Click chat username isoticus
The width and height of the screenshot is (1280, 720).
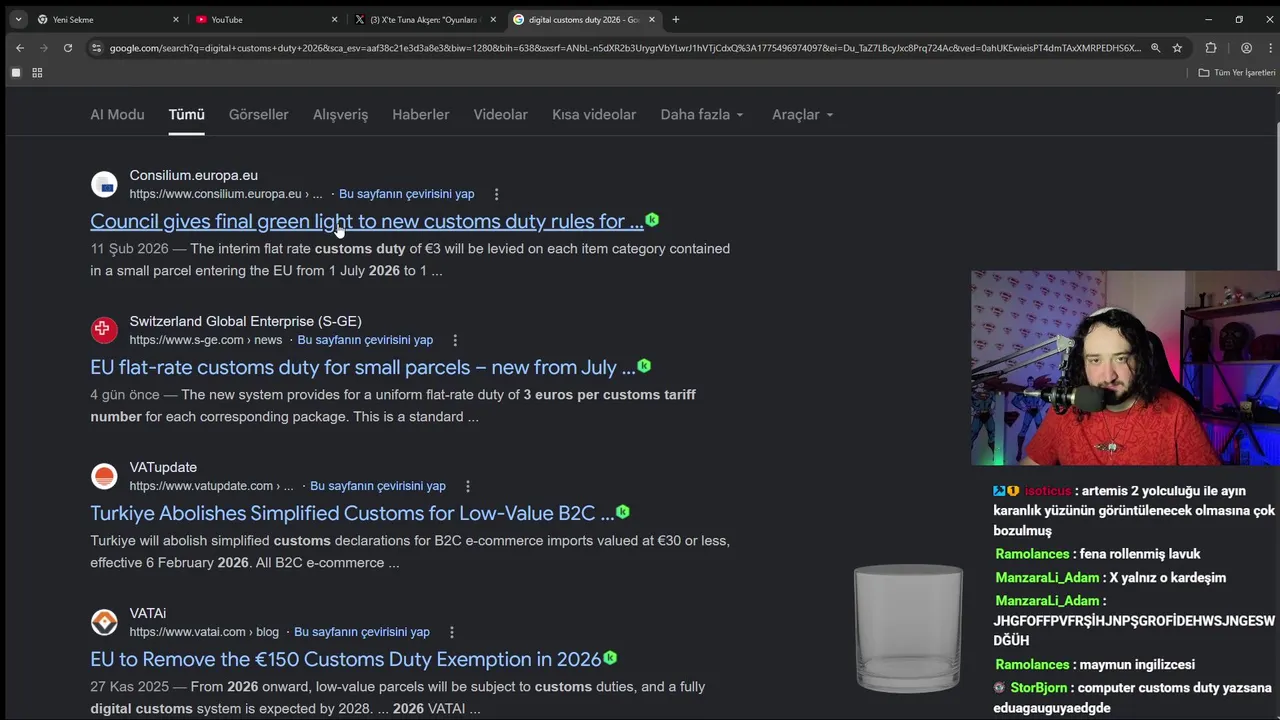pos(1047,491)
